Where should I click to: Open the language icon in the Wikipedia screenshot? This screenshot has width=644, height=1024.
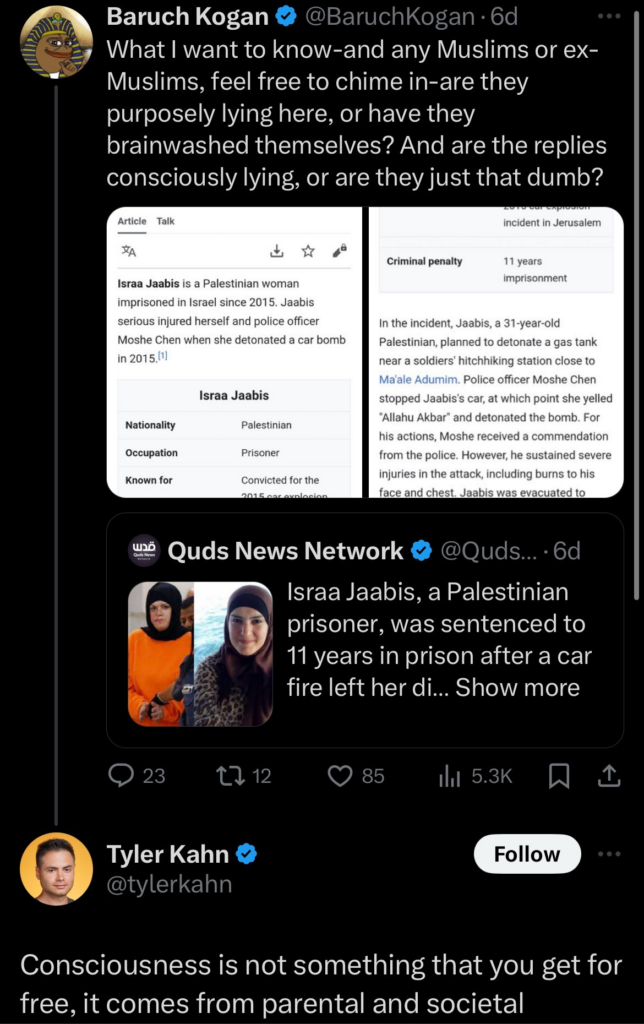click(127, 249)
